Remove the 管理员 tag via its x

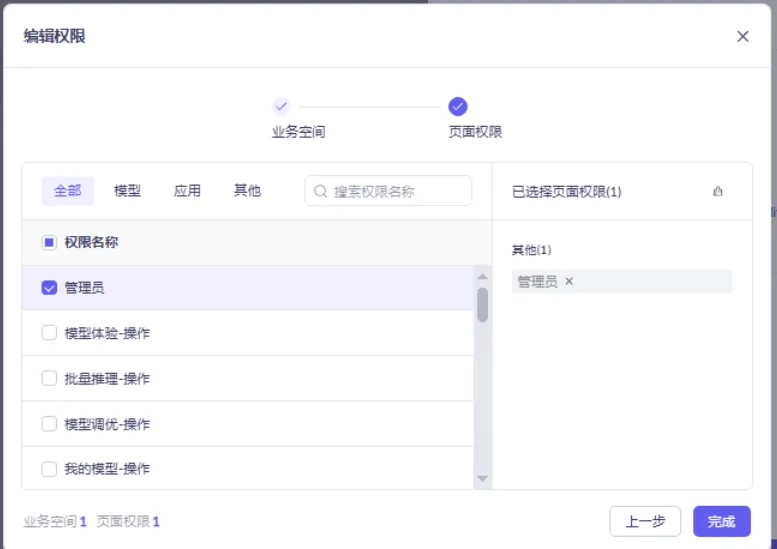coord(569,281)
